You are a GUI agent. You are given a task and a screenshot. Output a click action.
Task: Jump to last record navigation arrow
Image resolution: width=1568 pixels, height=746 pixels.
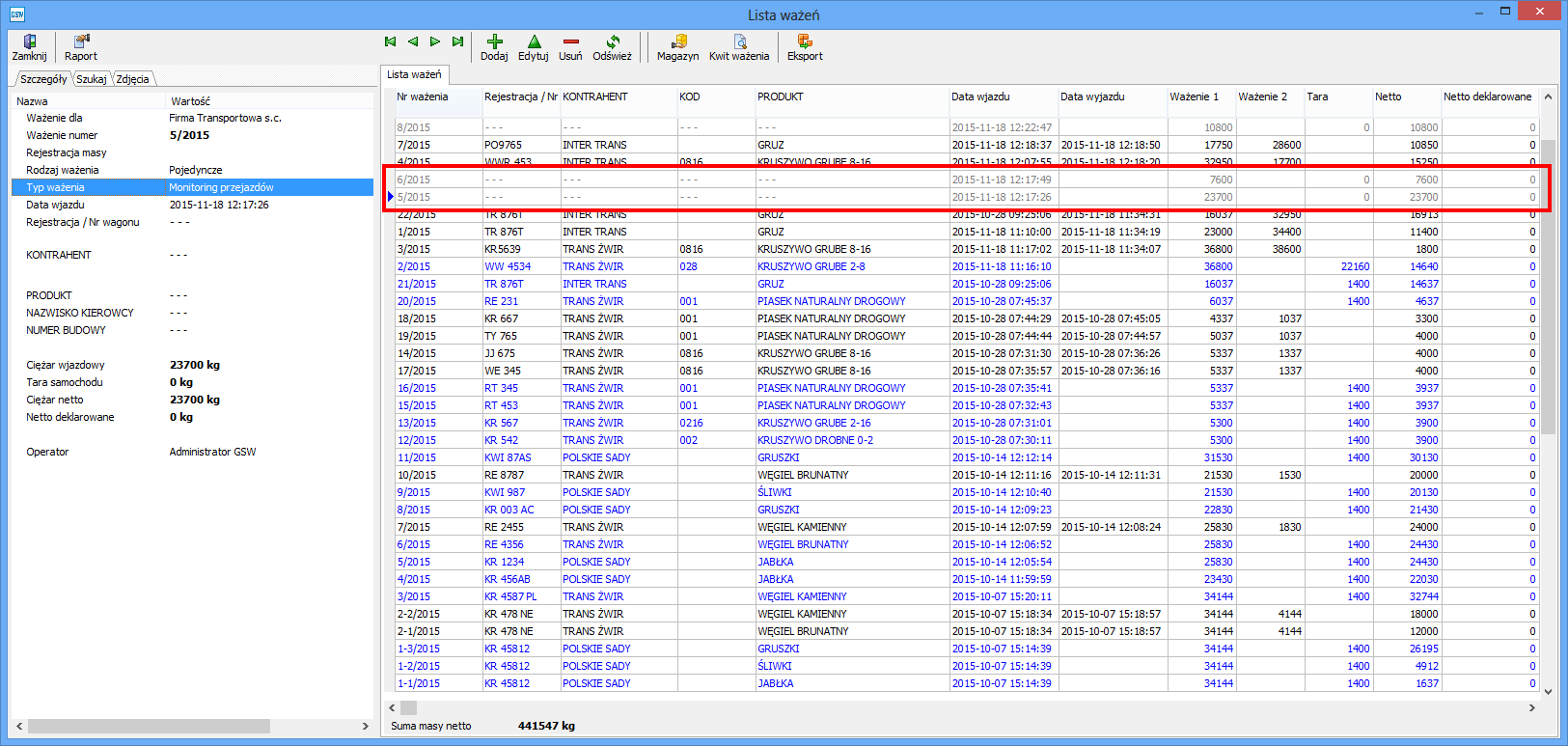[458, 41]
